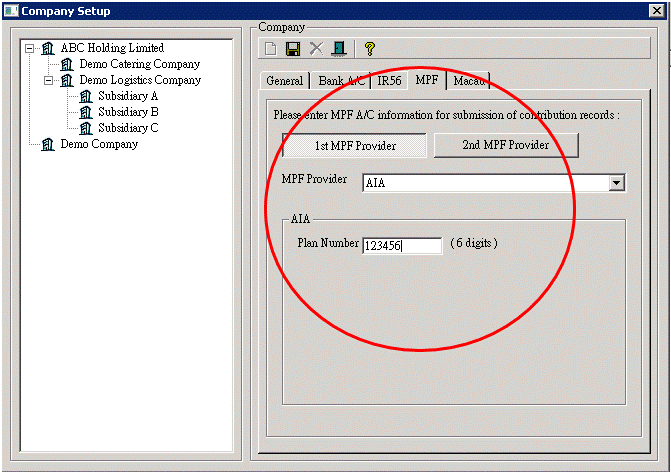Click Demo Logistics Company building icon

point(67,80)
